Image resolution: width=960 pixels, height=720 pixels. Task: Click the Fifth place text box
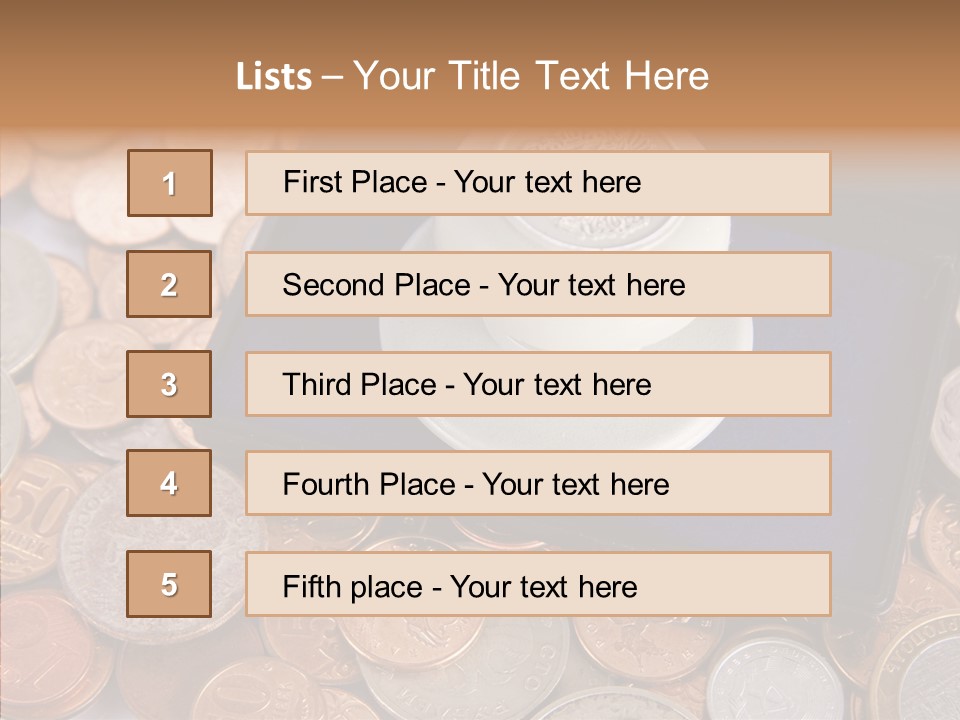pos(538,584)
